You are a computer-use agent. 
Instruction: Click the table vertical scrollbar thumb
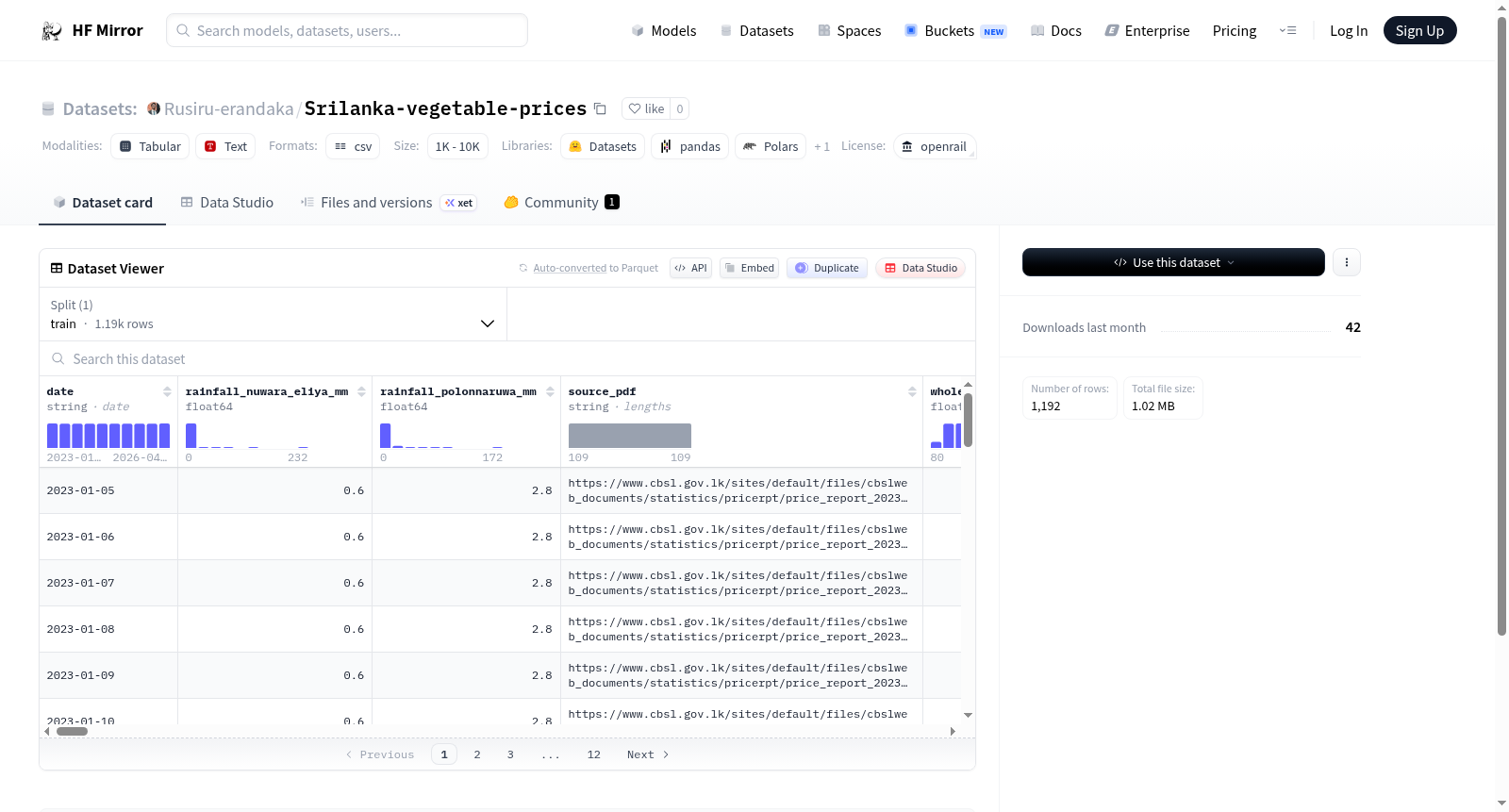click(x=968, y=420)
